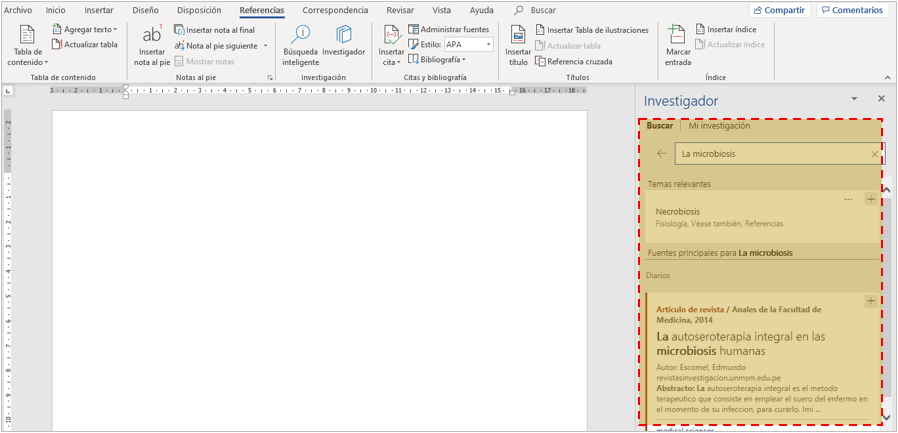Open the Archivo tab
898x433 pixels.
[18, 10]
